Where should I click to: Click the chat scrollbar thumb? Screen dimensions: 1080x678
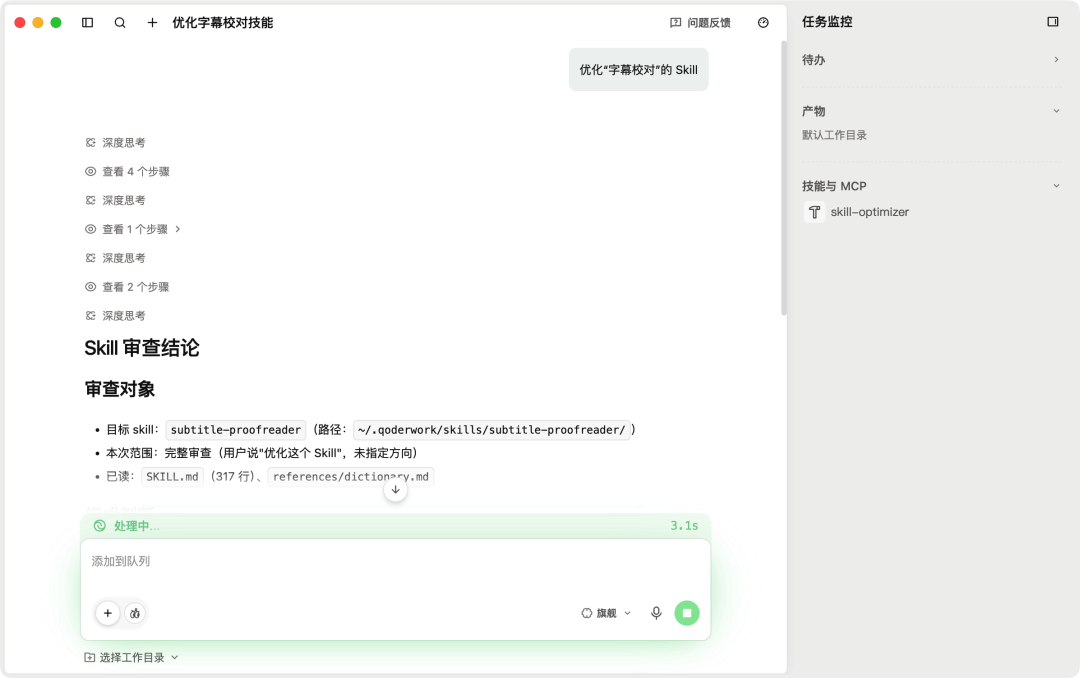click(783, 178)
